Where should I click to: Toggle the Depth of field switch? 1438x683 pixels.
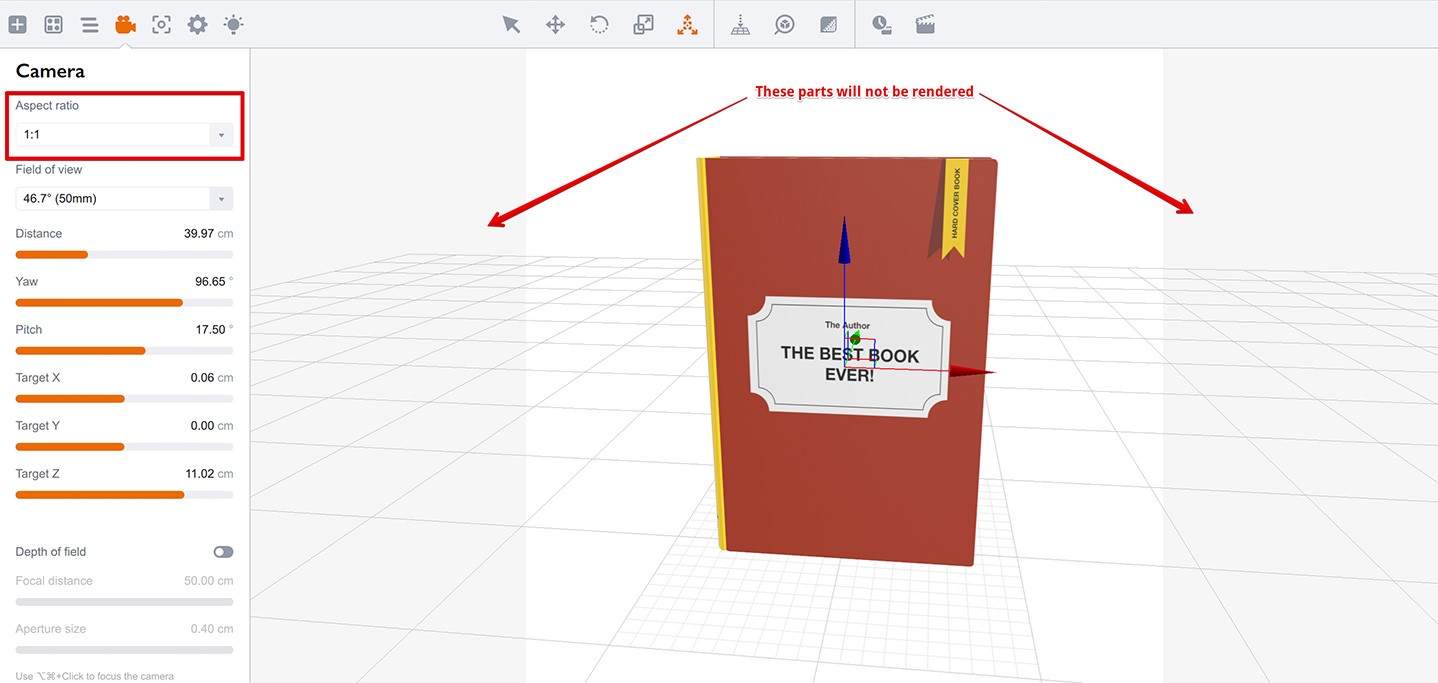(x=223, y=552)
